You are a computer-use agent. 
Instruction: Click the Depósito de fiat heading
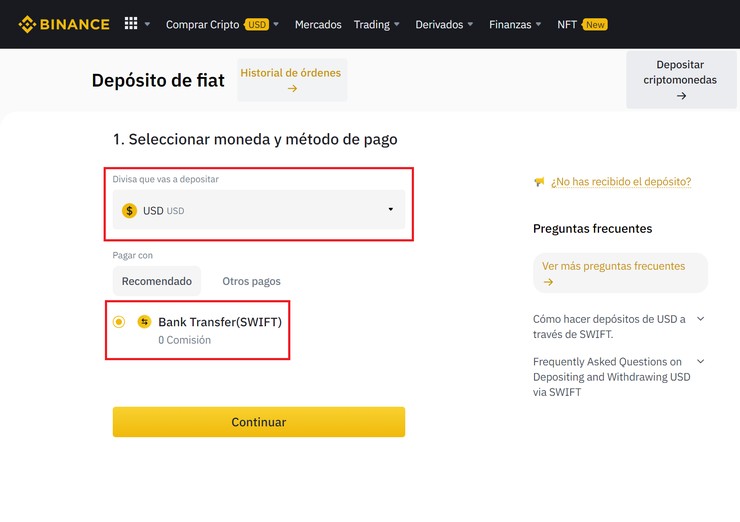[x=158, y=80]
